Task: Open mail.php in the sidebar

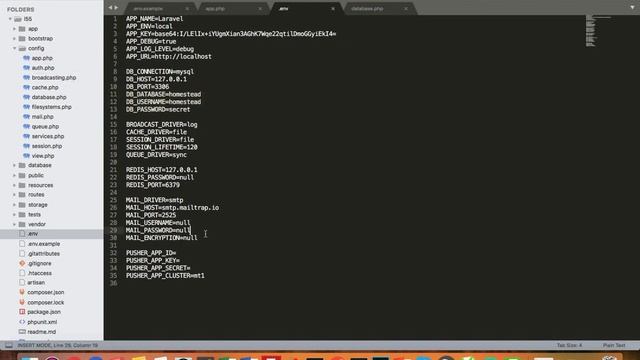Action: pos(42,117)
